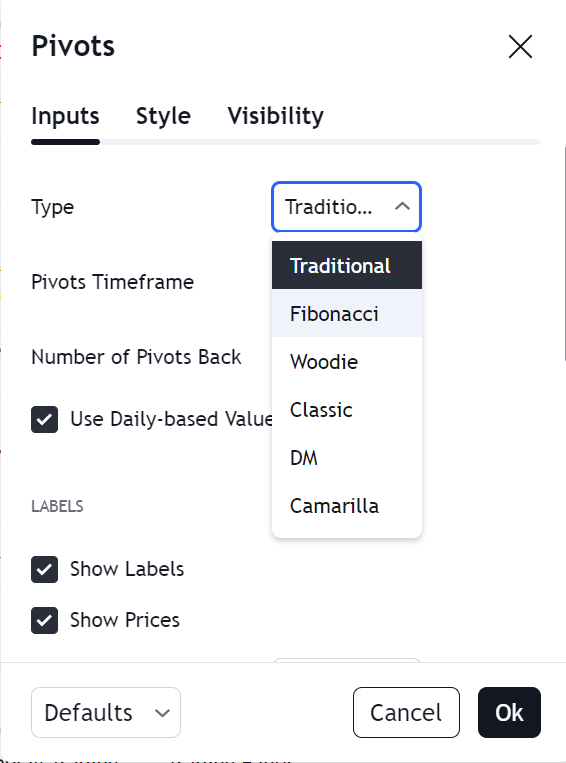Open the Type combo box
566x763 pixels.
coord(346,207)
